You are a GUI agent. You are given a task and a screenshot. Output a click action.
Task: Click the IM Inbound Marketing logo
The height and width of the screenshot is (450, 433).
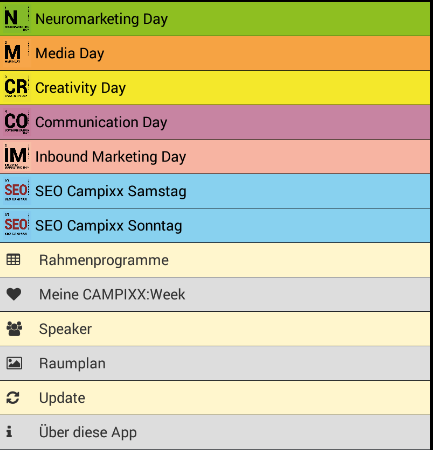tap(17, 157)
